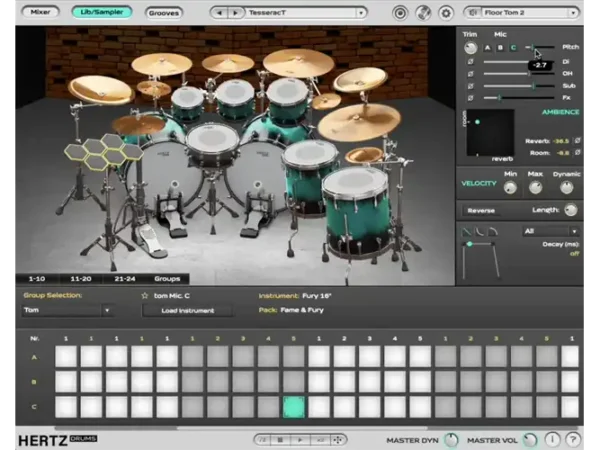Image resolution: width=600 pixels, height=450 pixels.
Task: Click the first cell in row A
Action: point(66,356)
